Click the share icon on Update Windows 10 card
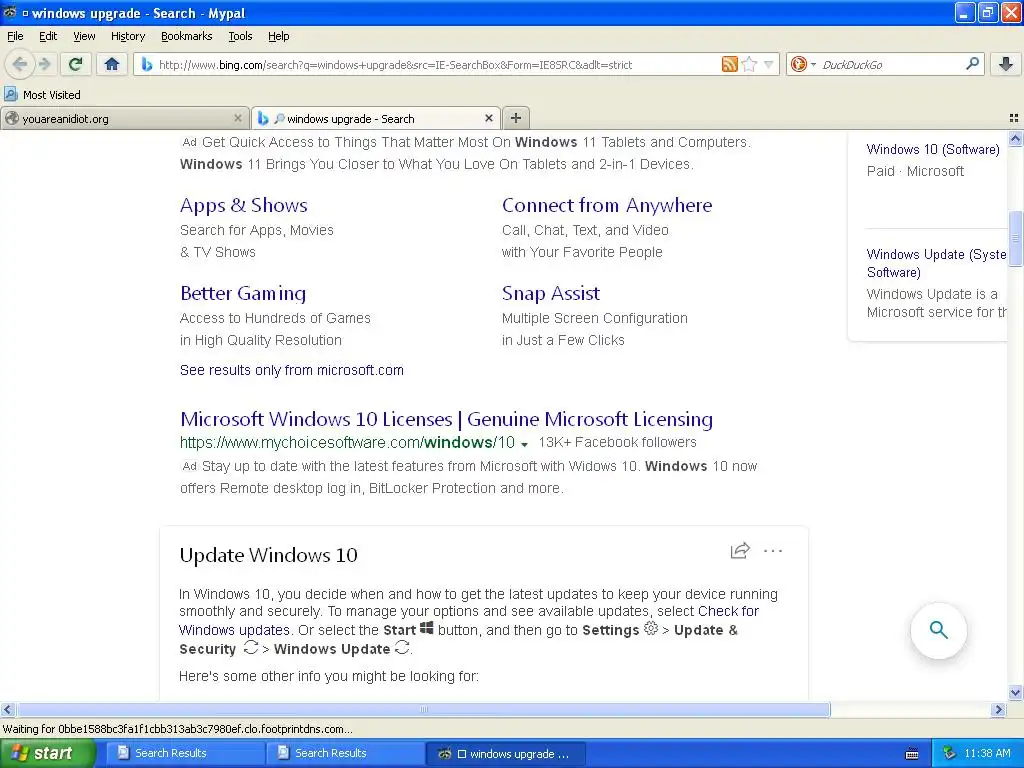 point(740,551)
